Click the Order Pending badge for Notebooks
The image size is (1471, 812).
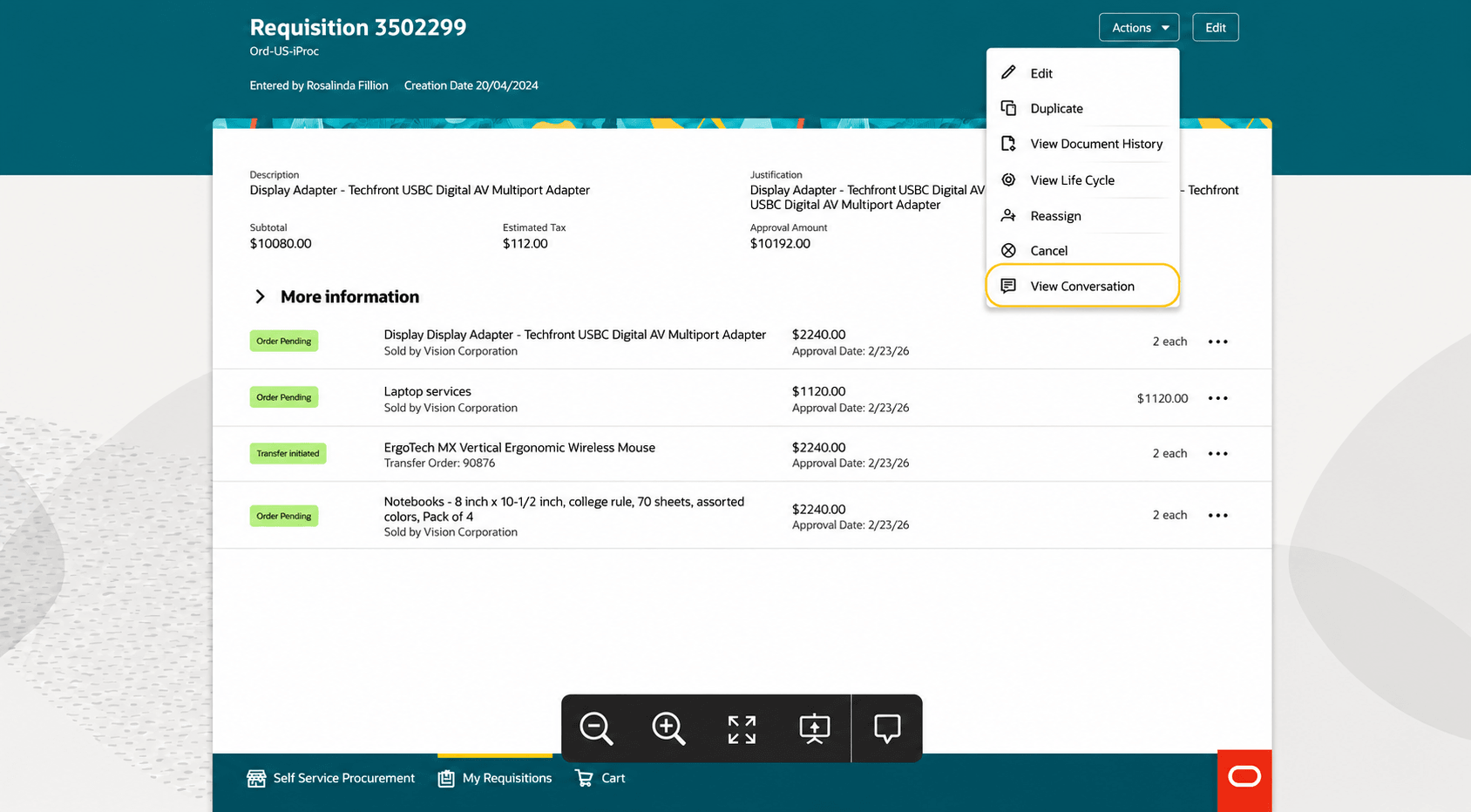click(284, 516)
